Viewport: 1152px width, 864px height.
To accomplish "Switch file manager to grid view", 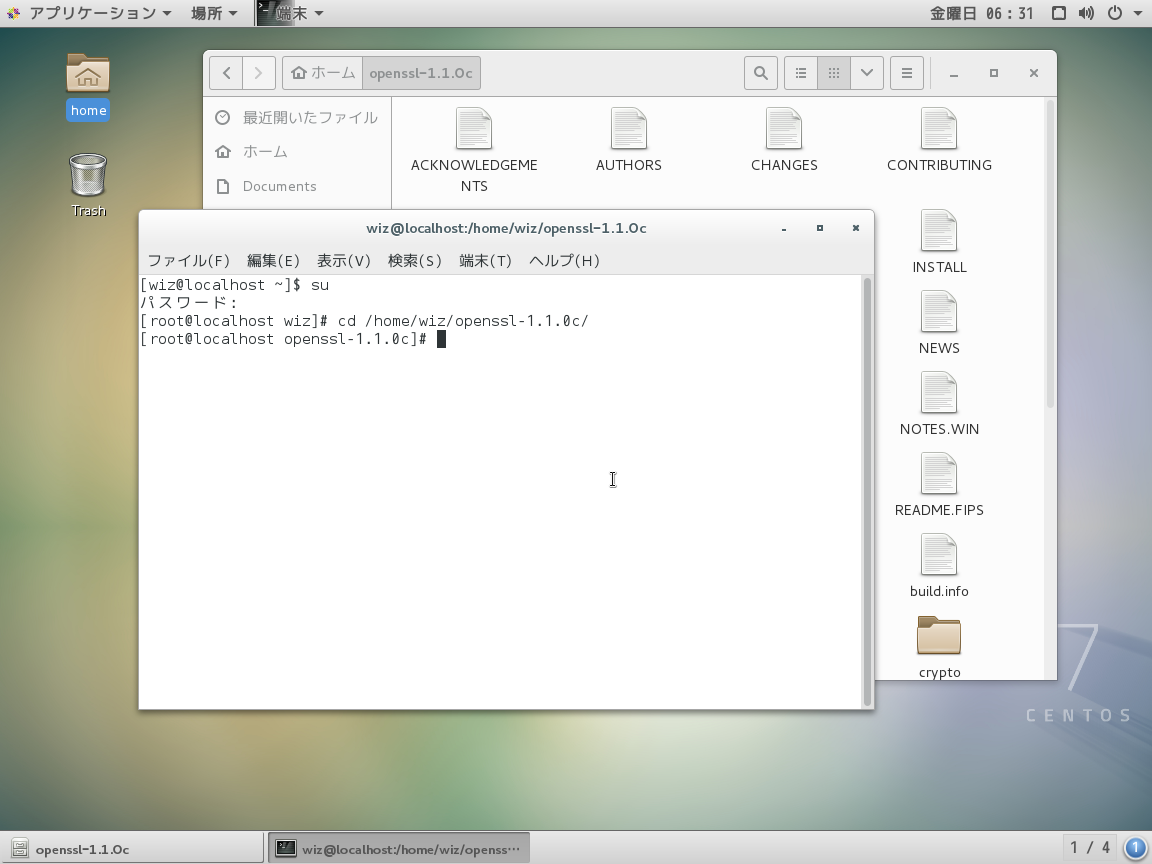I will pos(834,73).
